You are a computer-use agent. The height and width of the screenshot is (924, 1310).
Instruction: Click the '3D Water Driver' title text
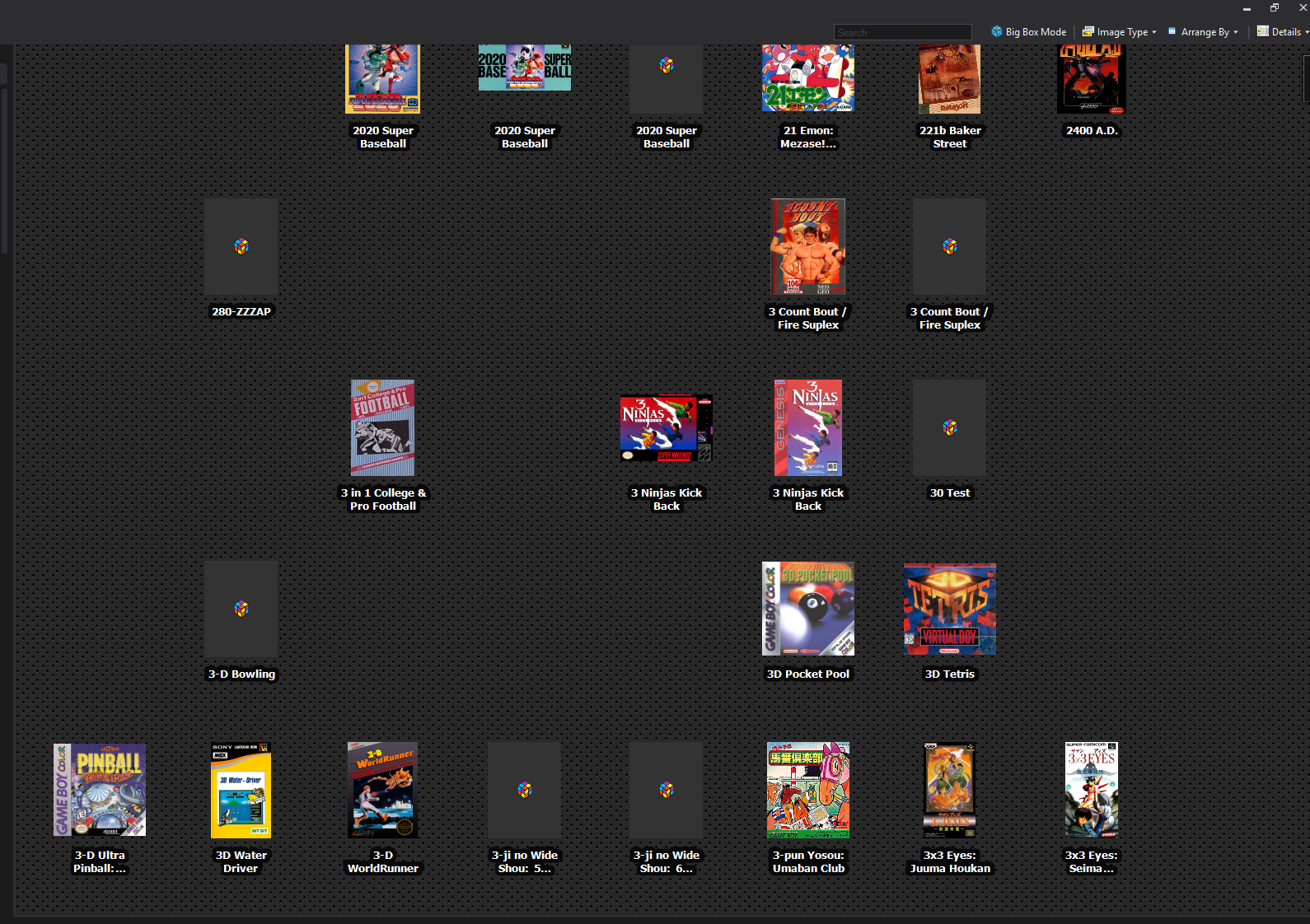[241, 861]
